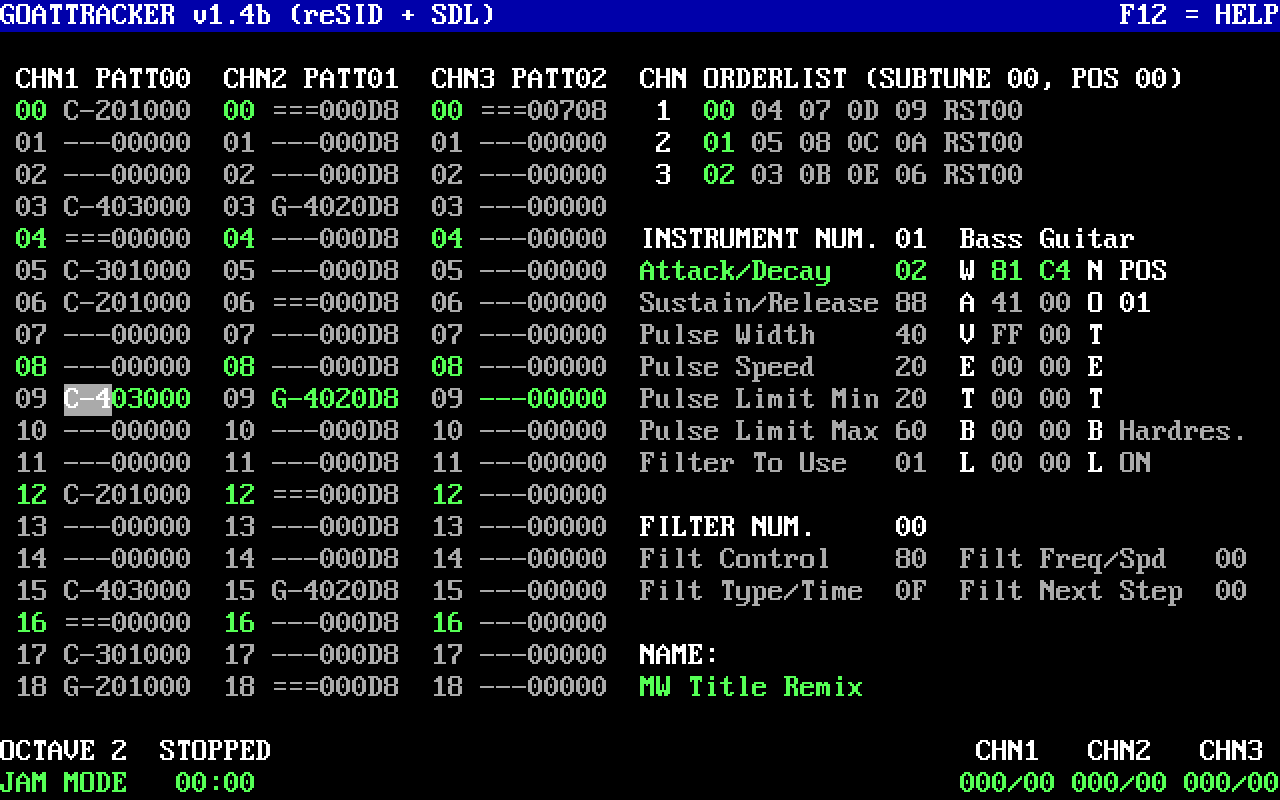Select CHN1 row 05 note C-301000
The height and width of the screenshot is (800, 1280).
click(127, 271)
